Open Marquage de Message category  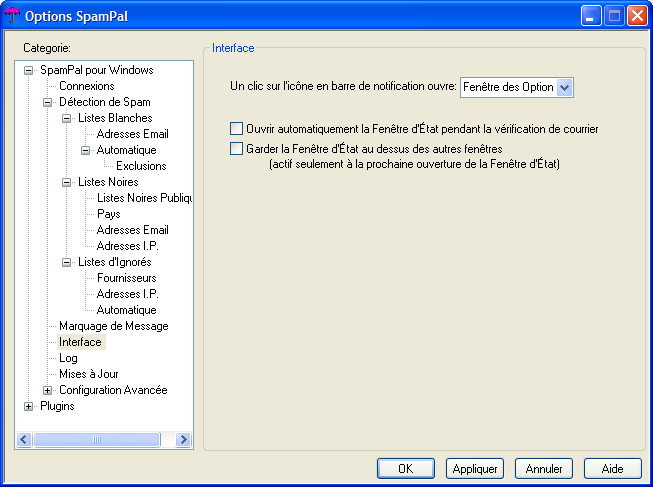(114, 326)
